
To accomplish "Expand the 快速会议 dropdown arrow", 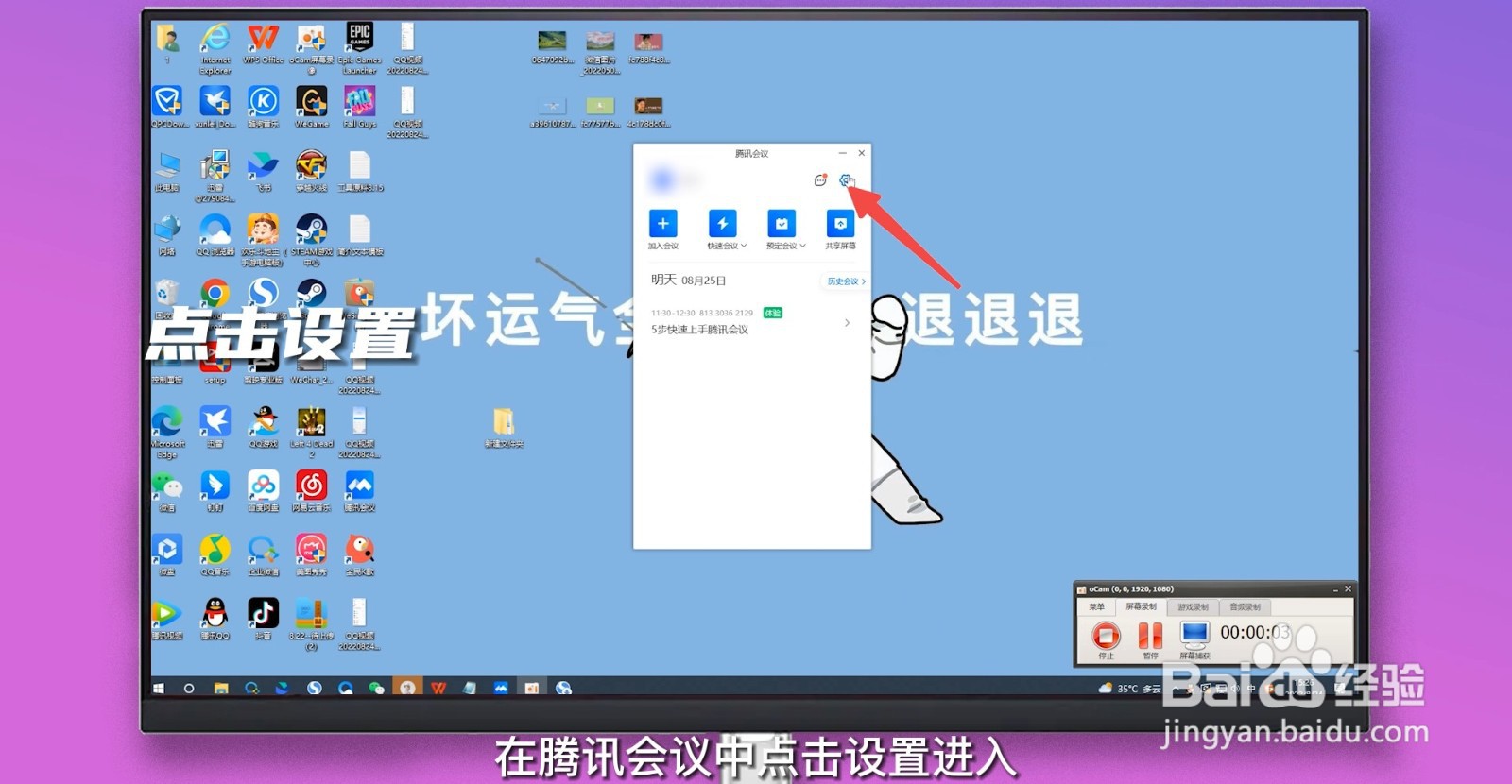I will (x=744, y=246).
